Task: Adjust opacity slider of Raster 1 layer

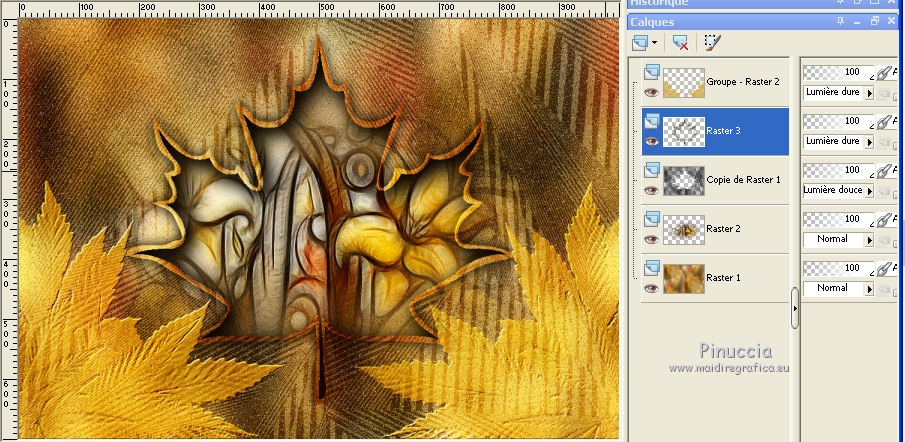Action: tap(839, 268)
